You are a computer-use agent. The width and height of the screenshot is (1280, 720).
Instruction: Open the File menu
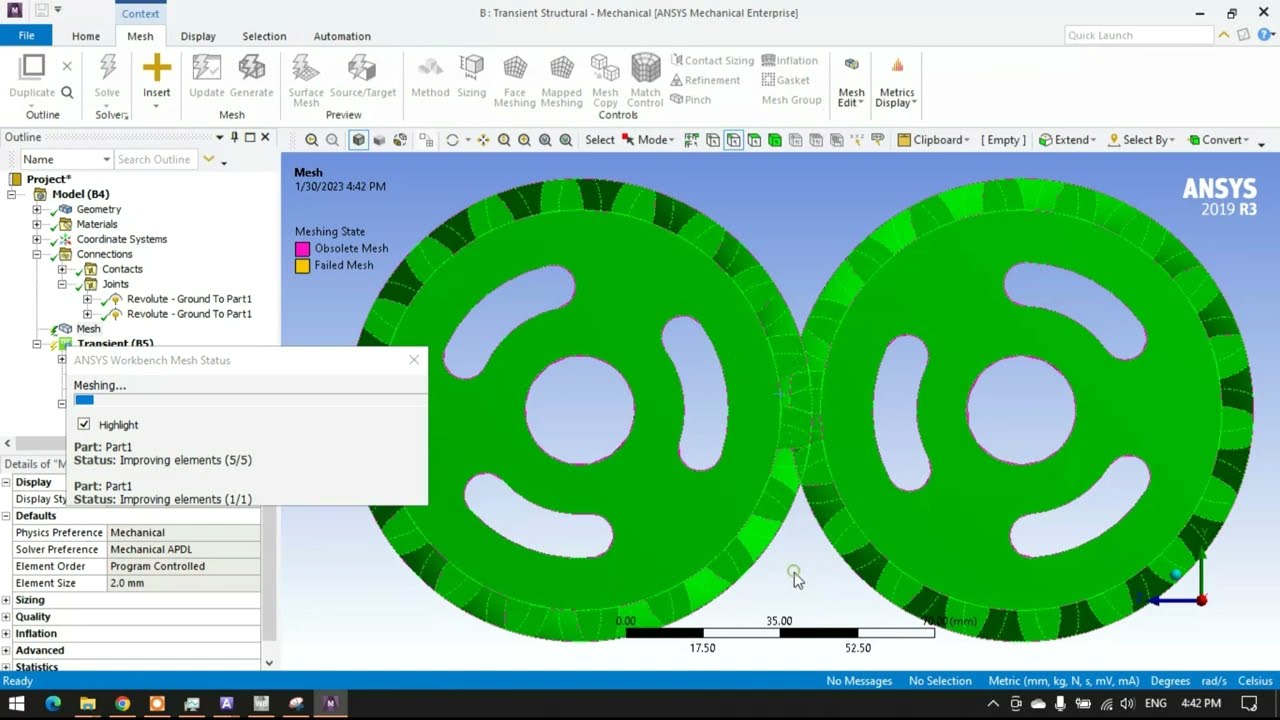26,35
